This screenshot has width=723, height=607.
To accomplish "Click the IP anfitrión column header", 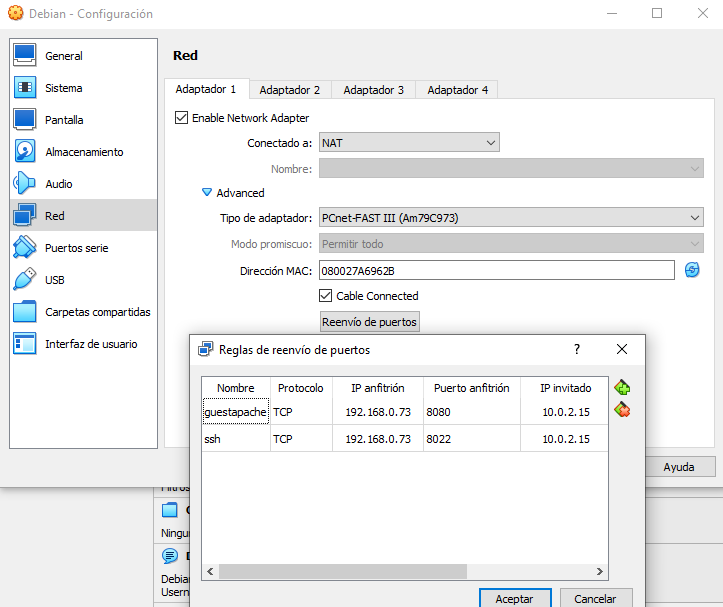I will click(378, 388).
